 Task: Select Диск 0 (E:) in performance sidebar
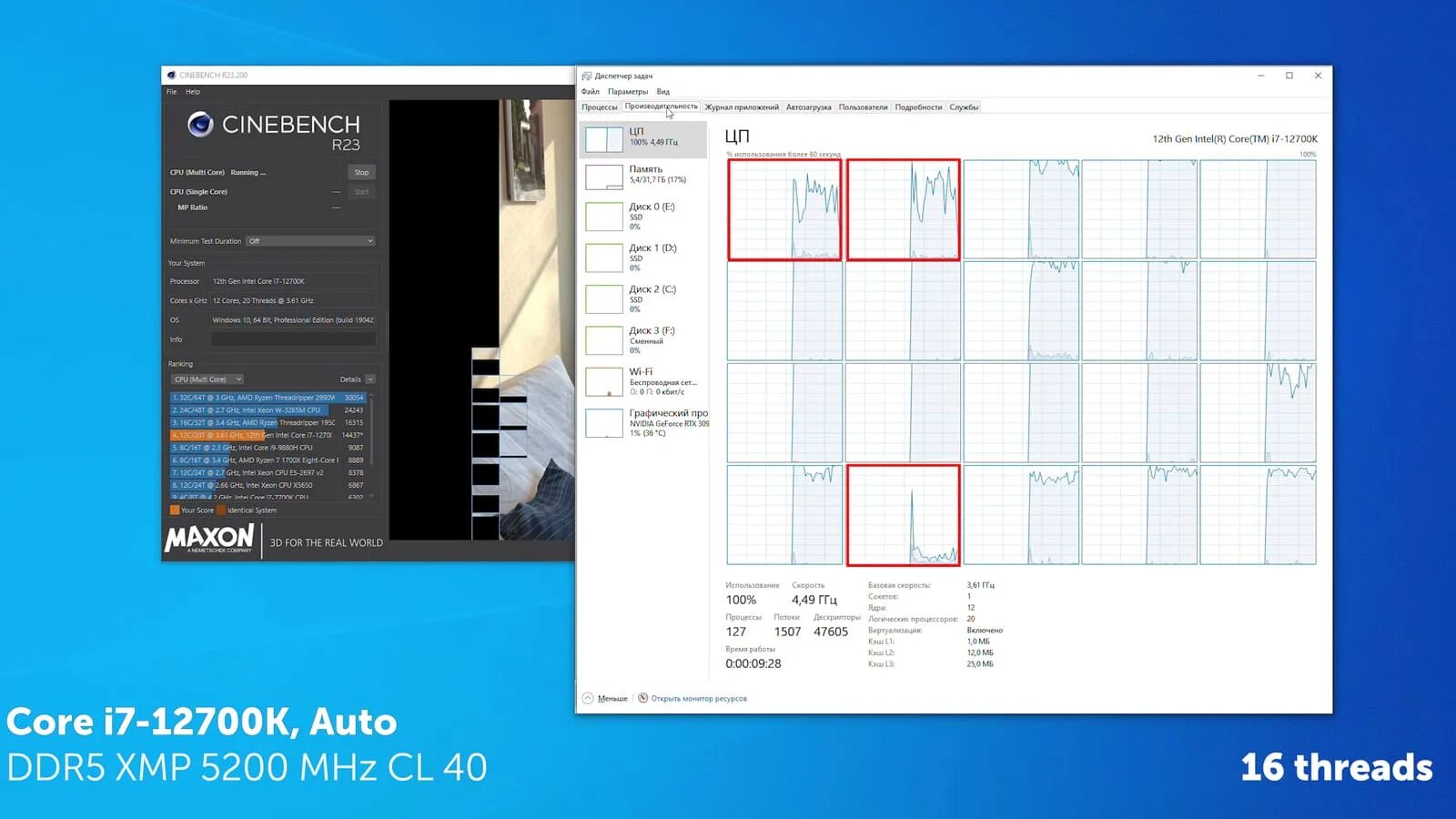[643, 217]
